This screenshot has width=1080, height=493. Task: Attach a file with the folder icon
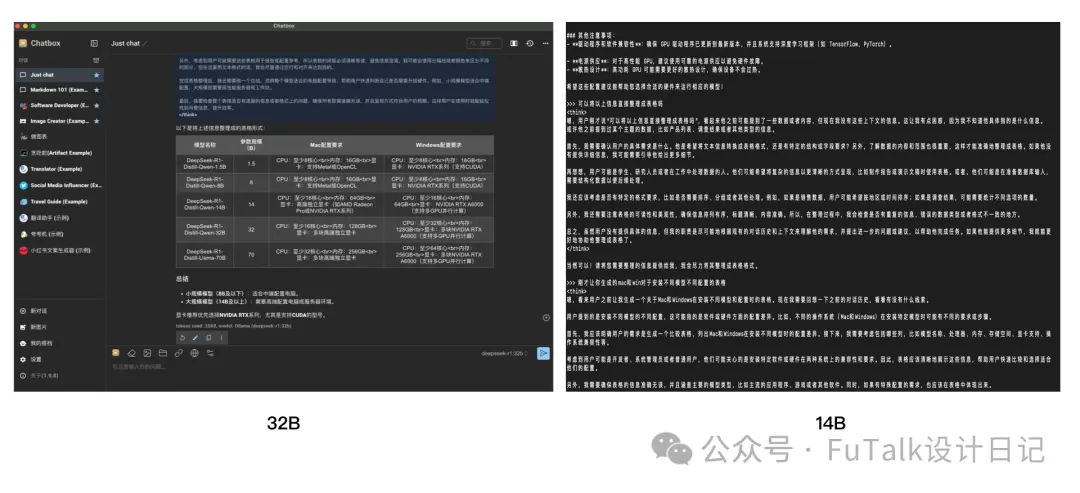point(163,353)
